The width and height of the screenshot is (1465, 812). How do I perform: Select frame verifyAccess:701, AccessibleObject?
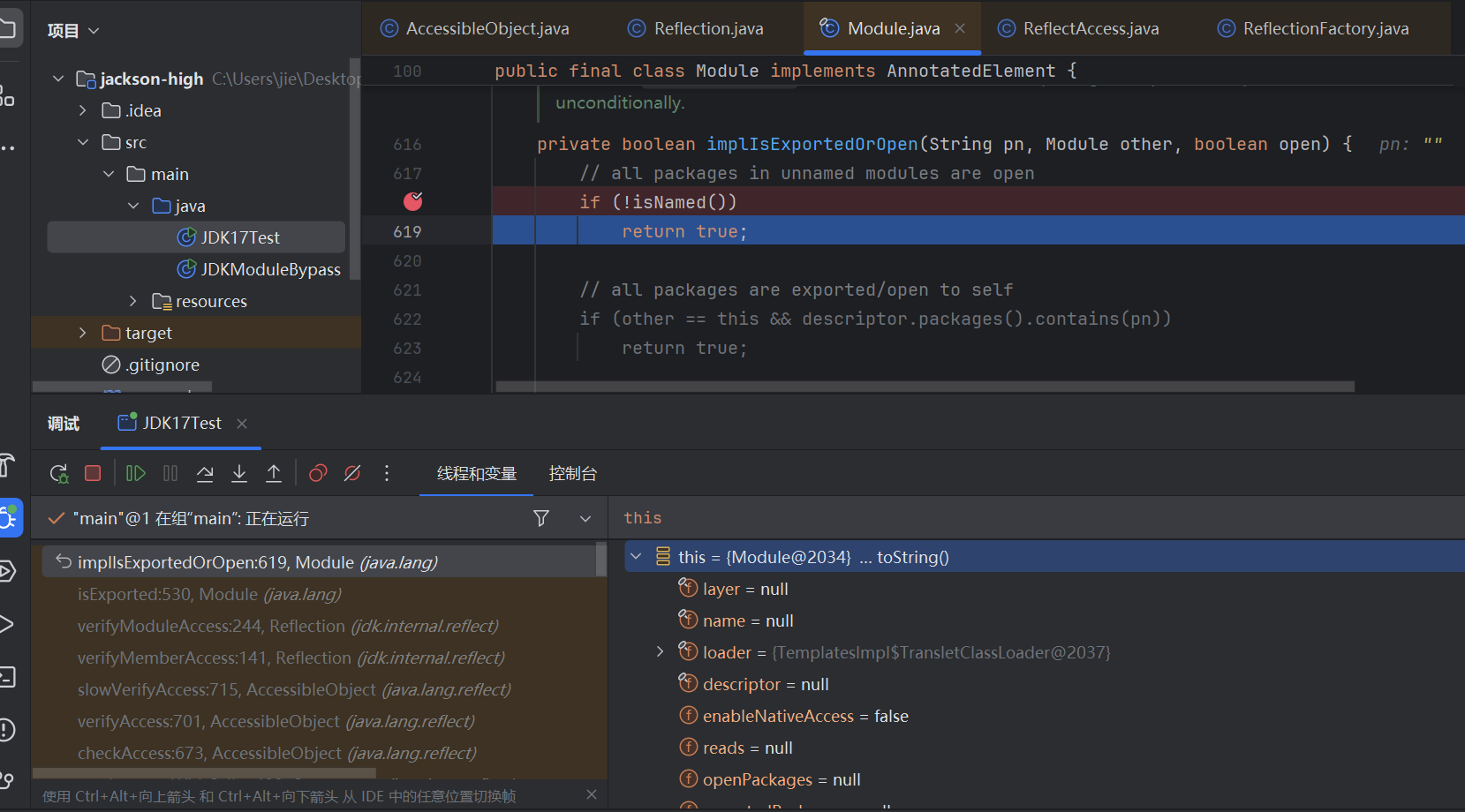pos(276,721)
